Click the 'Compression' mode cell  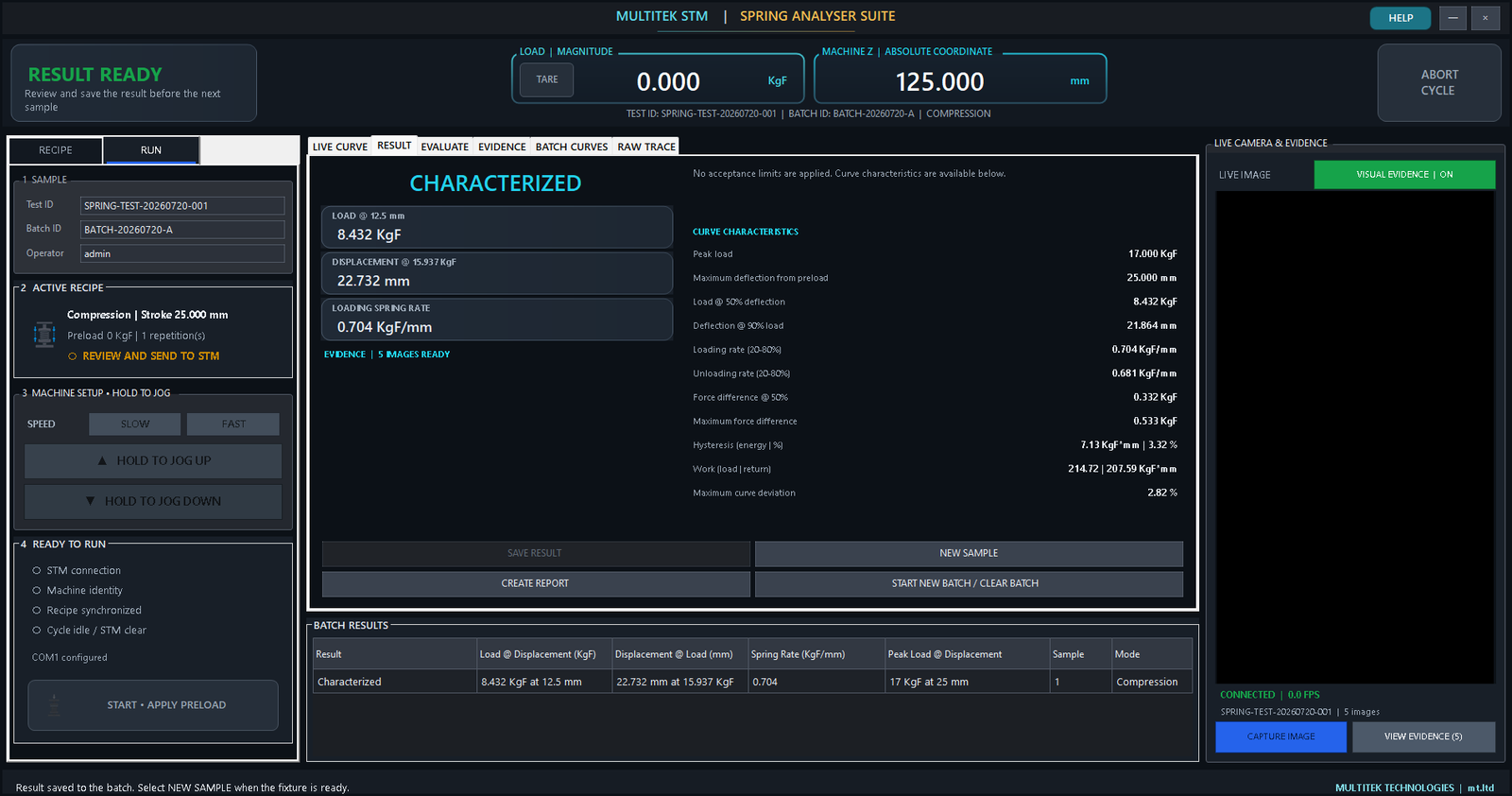pos(1152,682)
